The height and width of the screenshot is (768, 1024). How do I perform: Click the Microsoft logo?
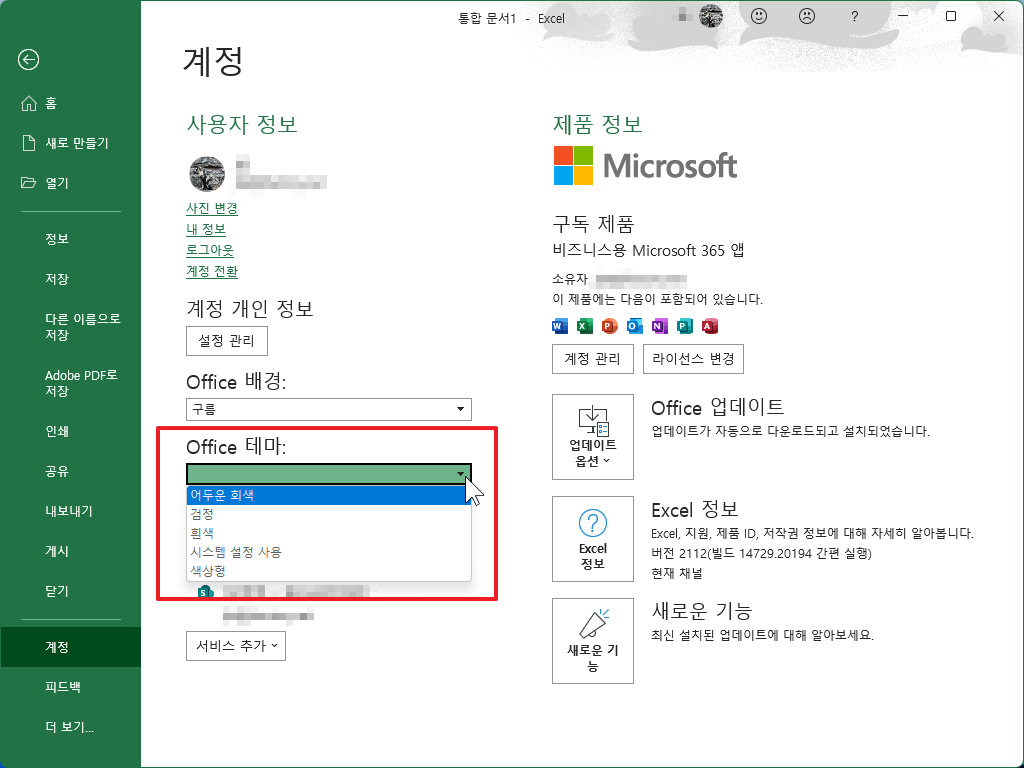pos(645,166)
